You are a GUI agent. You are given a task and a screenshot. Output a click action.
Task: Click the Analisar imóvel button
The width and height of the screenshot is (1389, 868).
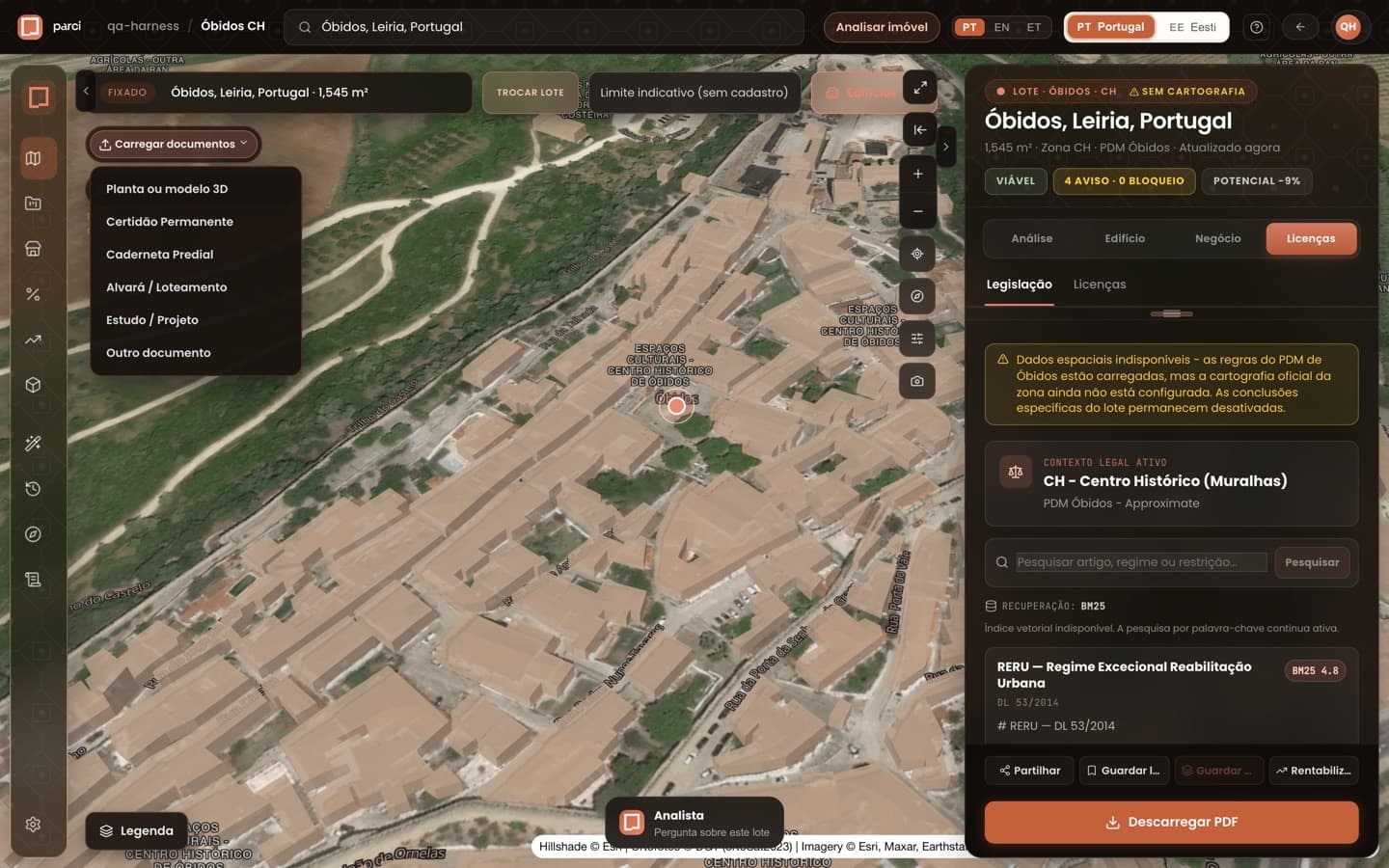click(882, 27)
